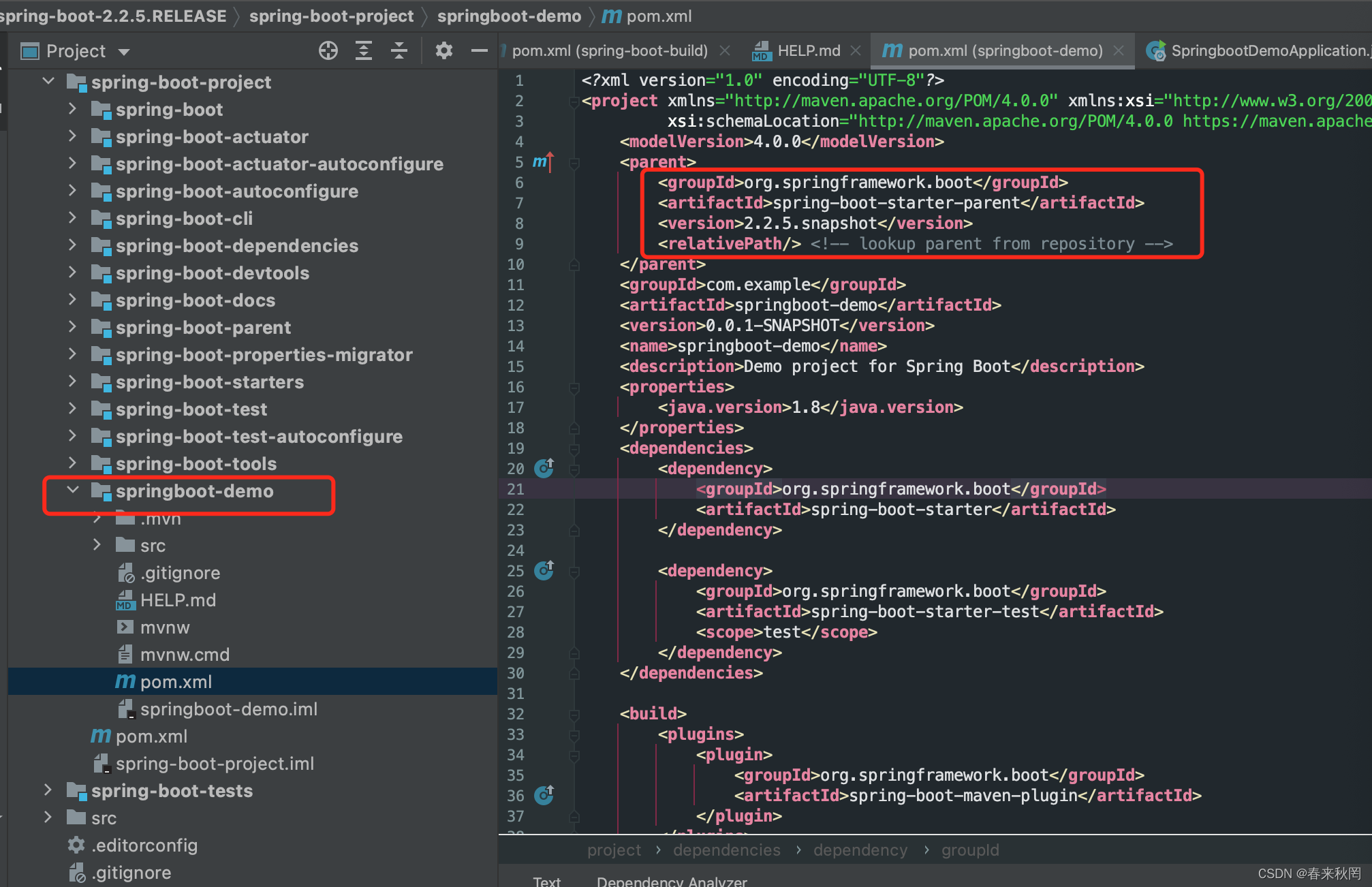Fold the properties block on line 16
Screen dimensions: 1372x887
(x=574, y=388)
